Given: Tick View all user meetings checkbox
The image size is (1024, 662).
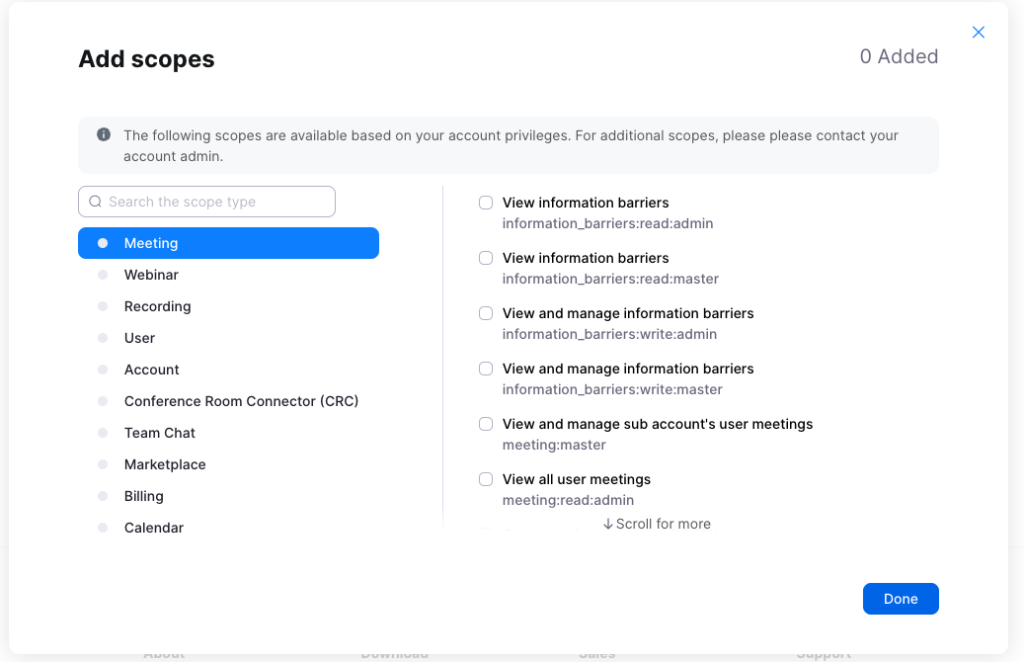Looking at the screenshot, I should (486, 479).
